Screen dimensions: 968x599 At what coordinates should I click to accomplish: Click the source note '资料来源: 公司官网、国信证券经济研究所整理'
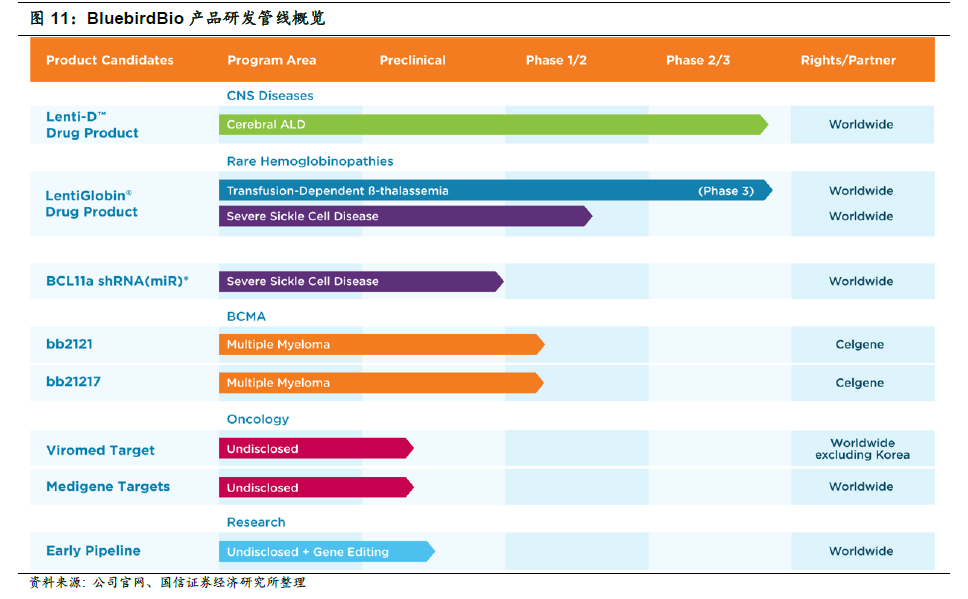coord(167,582)
